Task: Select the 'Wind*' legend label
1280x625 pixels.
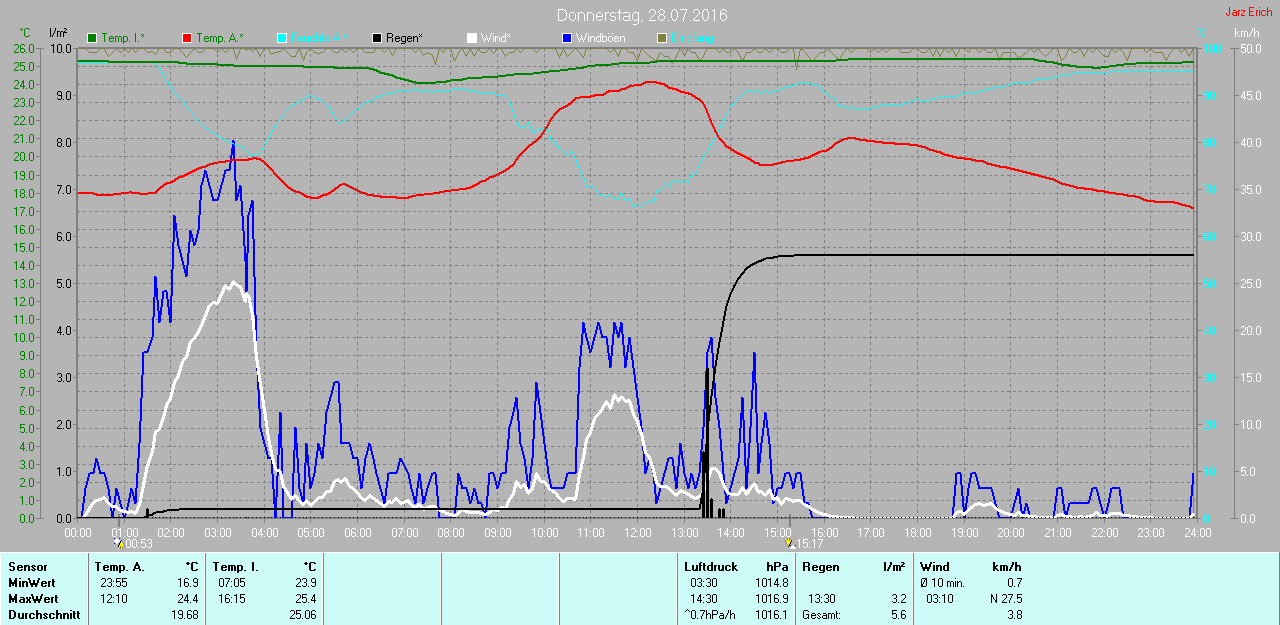Action: [496, 38]
